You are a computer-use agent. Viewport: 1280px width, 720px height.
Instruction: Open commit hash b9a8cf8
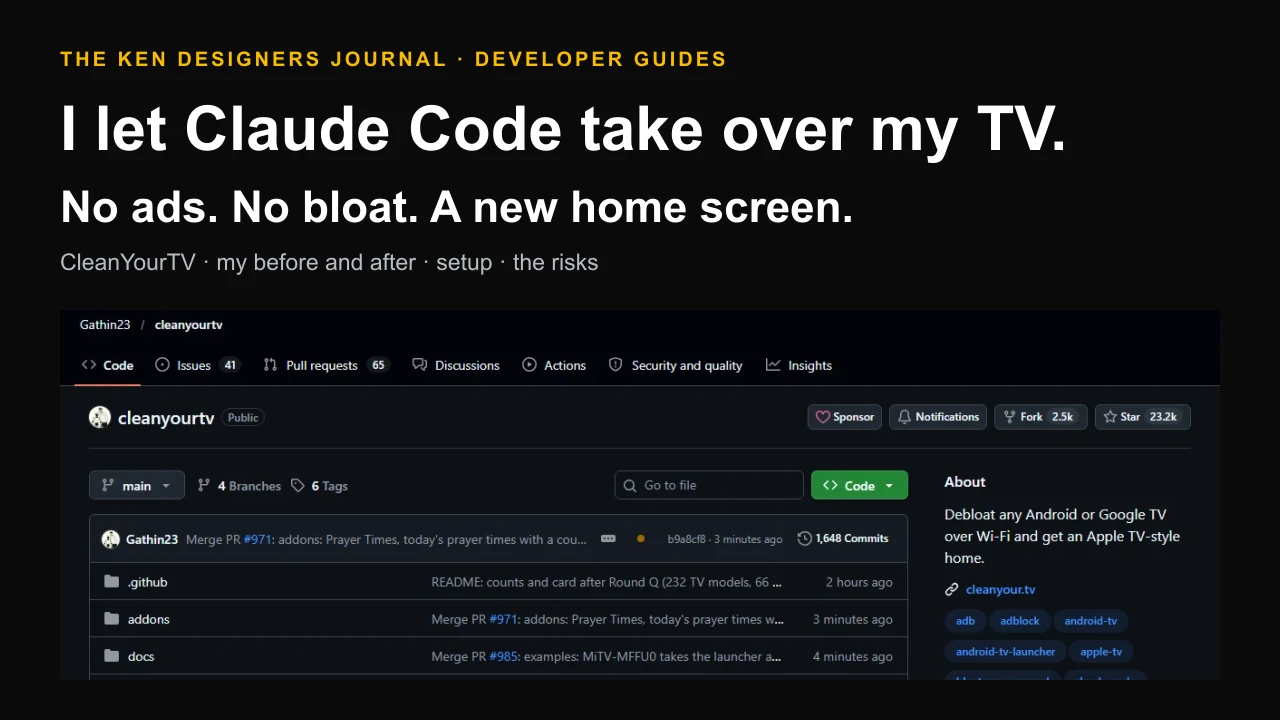tap(686, 539)
